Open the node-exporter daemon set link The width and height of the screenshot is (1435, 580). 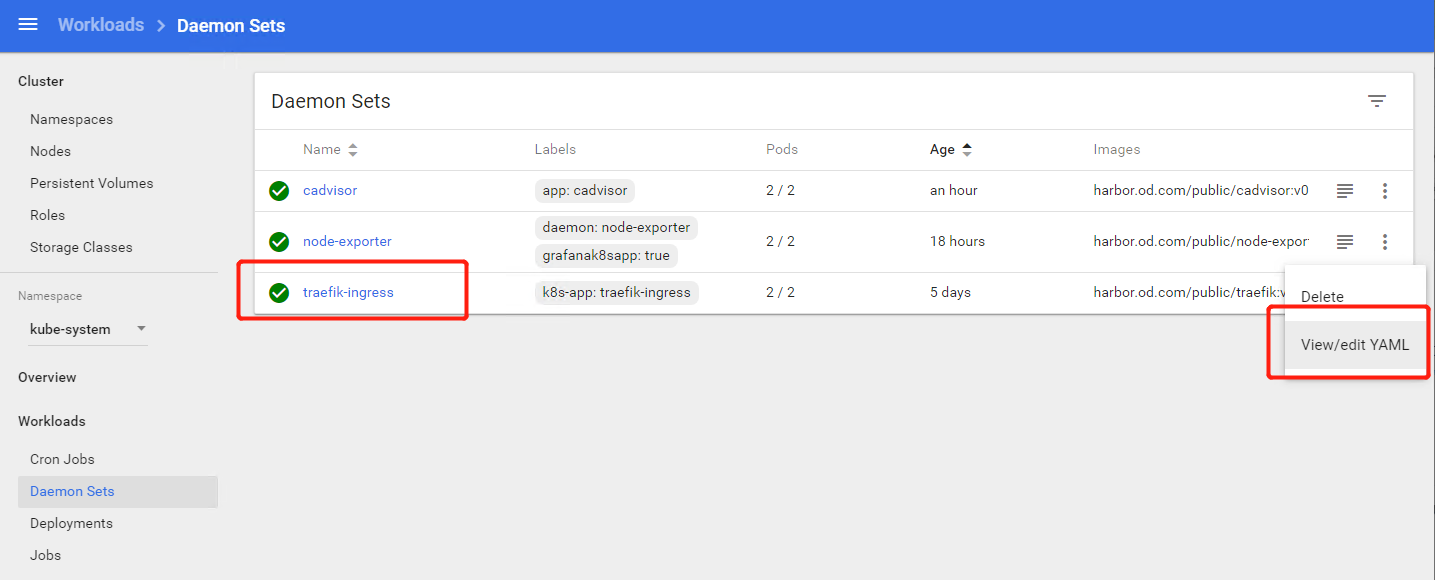point(347,241)
